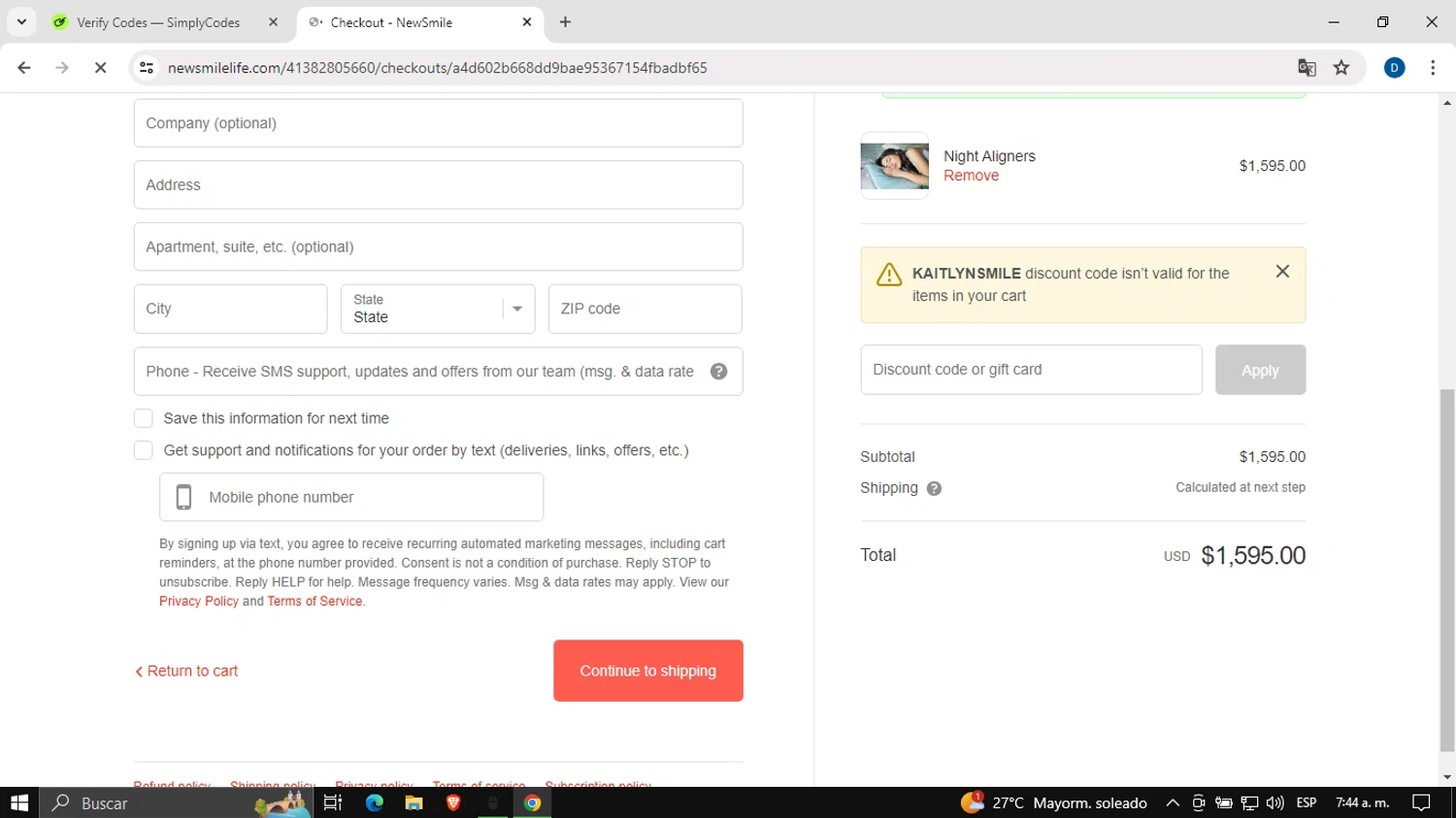Go forward in browser history
The width and height of the screenshot is (1456, 818).
click(x=62, y=68)
